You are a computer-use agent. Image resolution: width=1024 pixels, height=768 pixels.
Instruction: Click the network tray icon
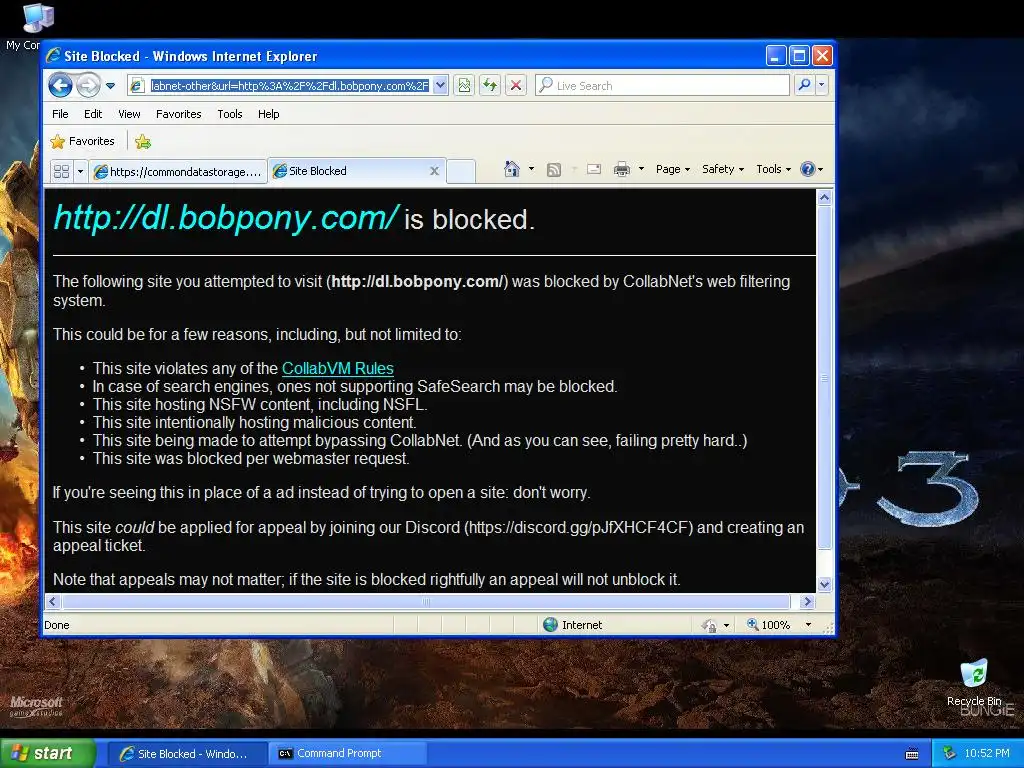click(950, 754)
